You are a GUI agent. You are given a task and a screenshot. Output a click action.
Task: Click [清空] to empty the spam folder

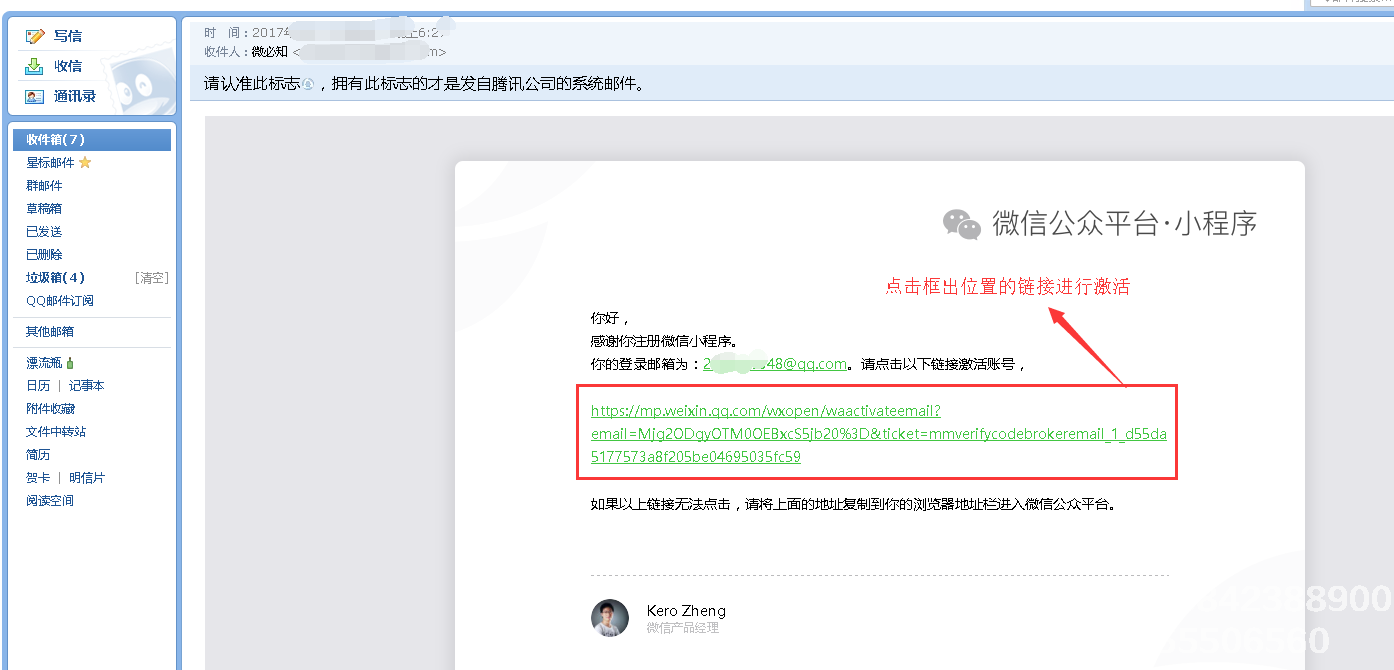(151, 278)
